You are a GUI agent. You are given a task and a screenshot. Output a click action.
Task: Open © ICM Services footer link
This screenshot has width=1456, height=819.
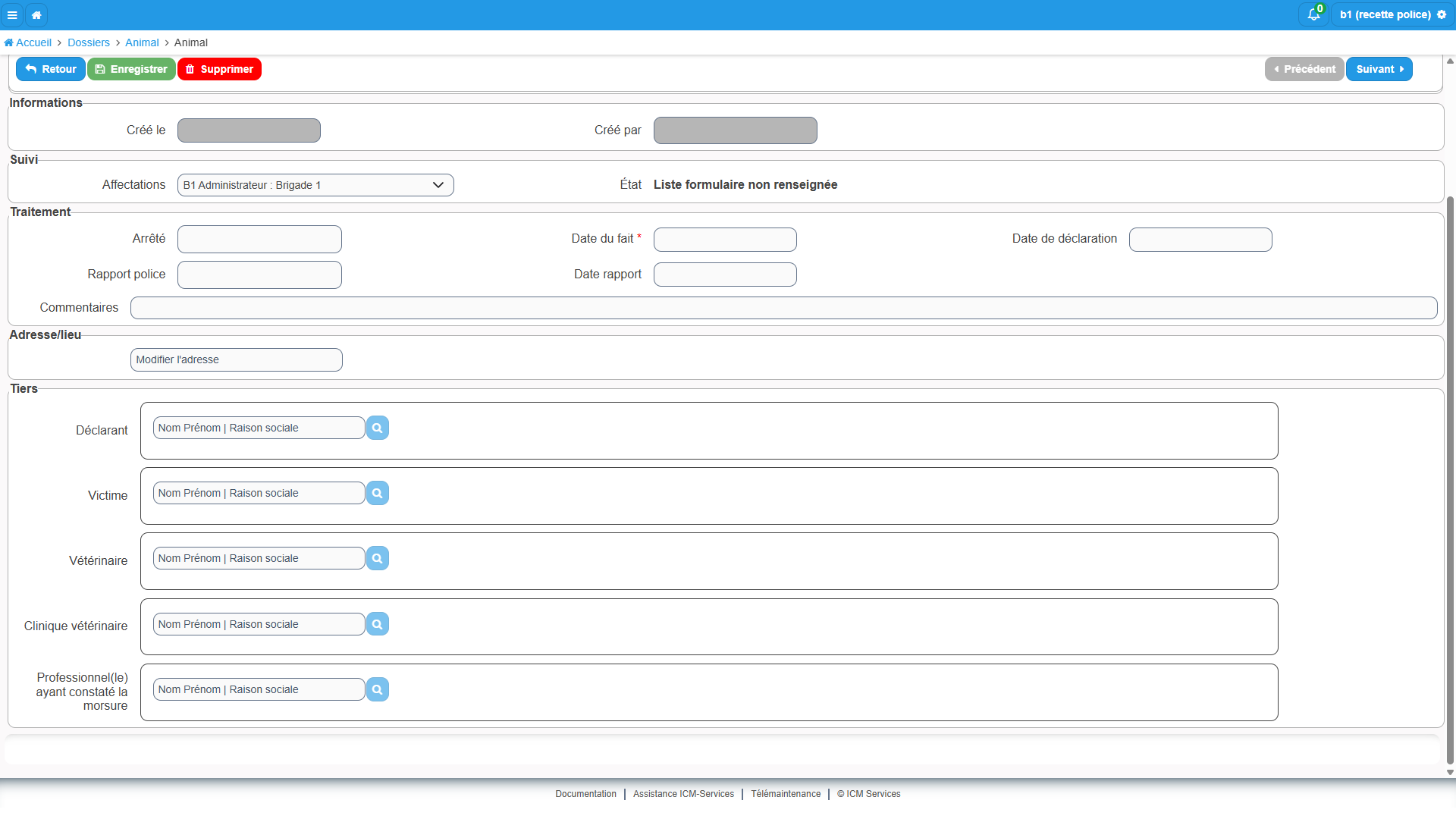(x=869, y=794)
